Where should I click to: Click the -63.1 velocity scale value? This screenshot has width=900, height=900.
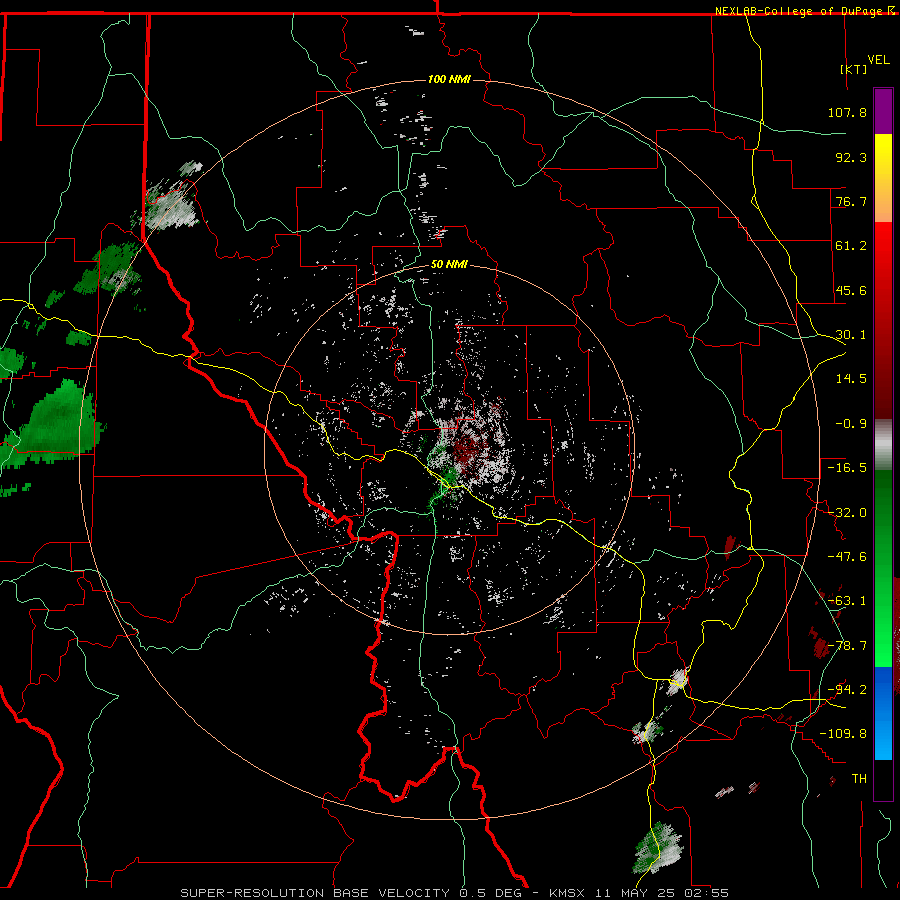tap(847, 601)
